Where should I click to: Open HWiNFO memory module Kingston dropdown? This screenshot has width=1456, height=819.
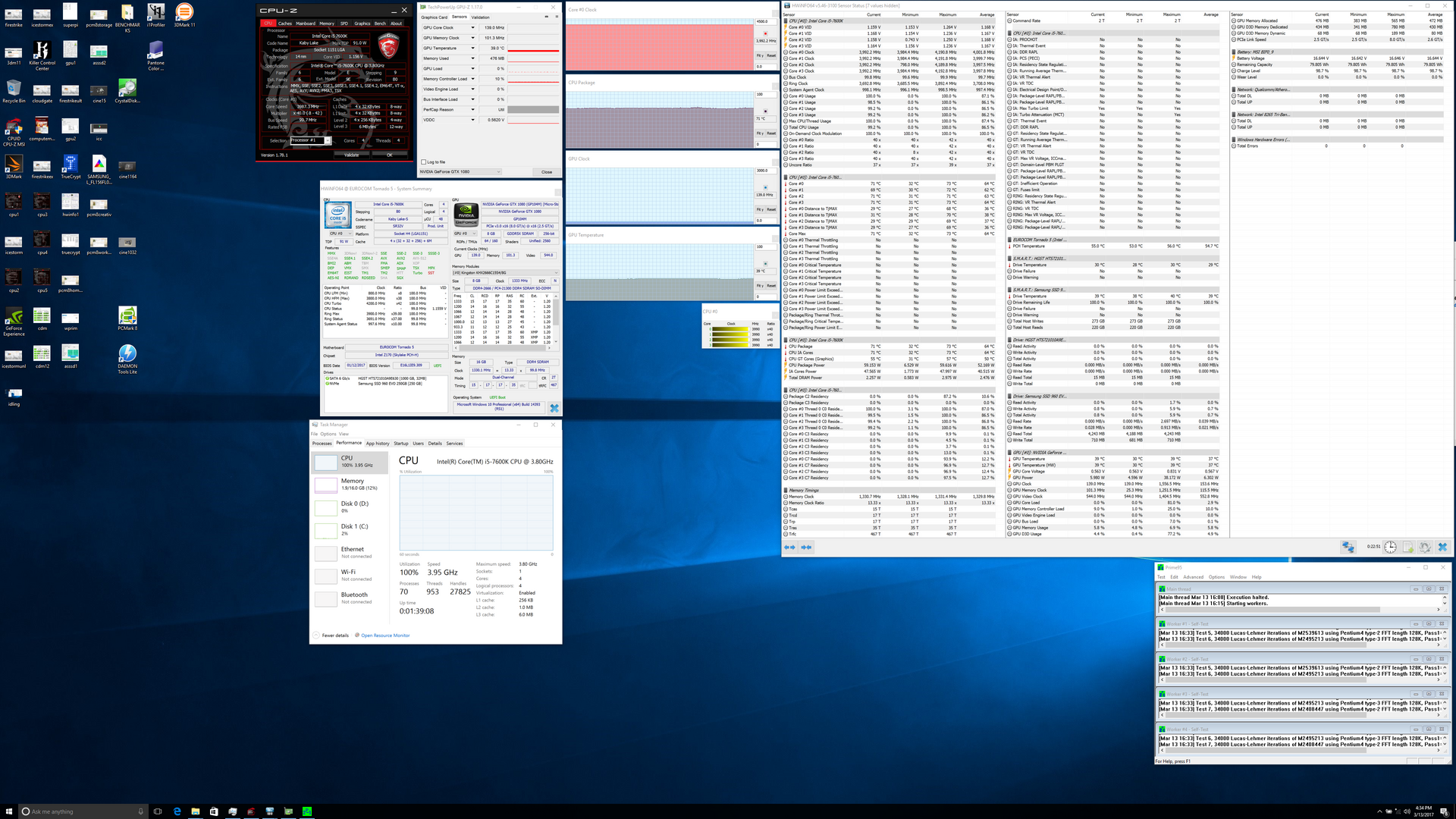point(505,272)
